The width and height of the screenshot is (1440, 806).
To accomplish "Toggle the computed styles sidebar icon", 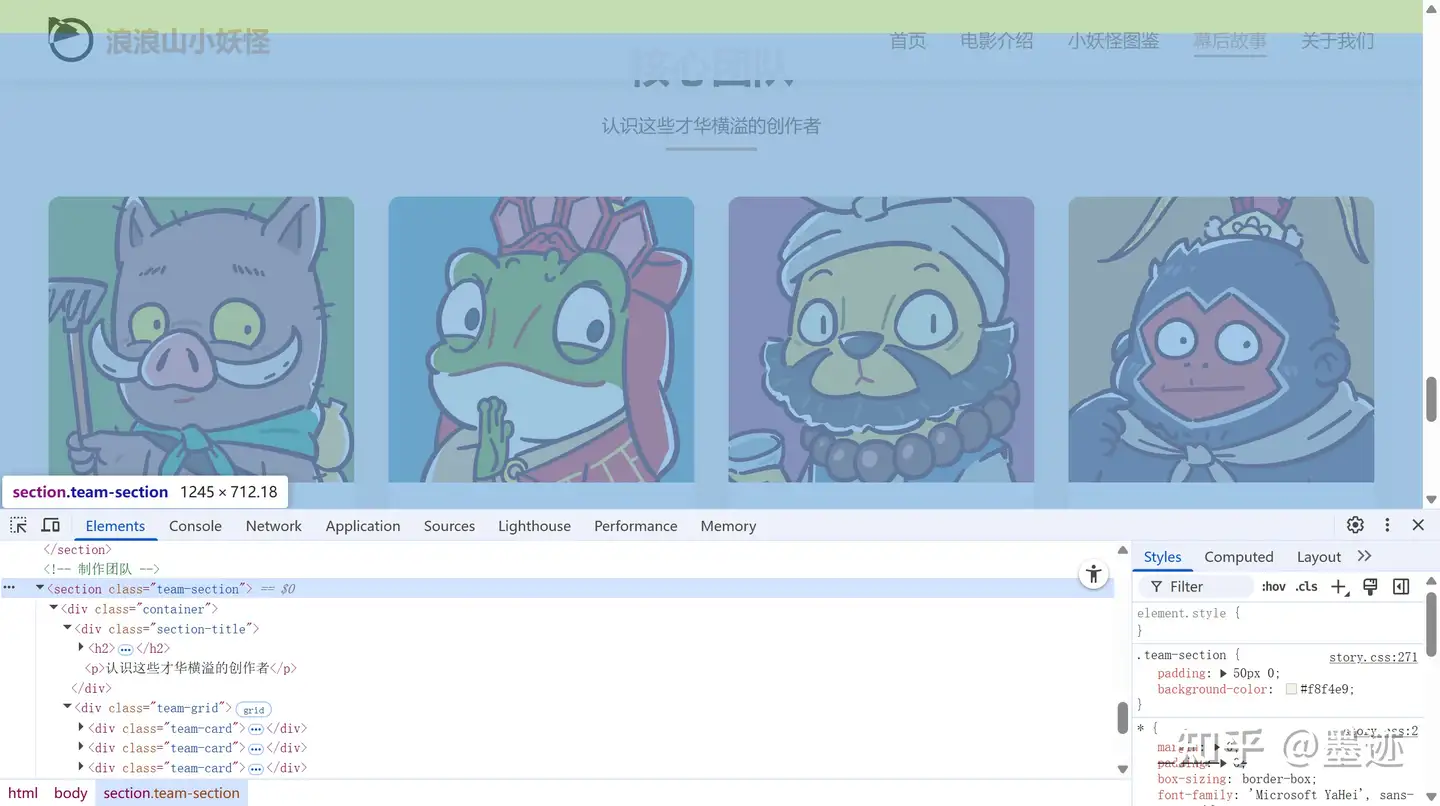I will (1401, 587).
